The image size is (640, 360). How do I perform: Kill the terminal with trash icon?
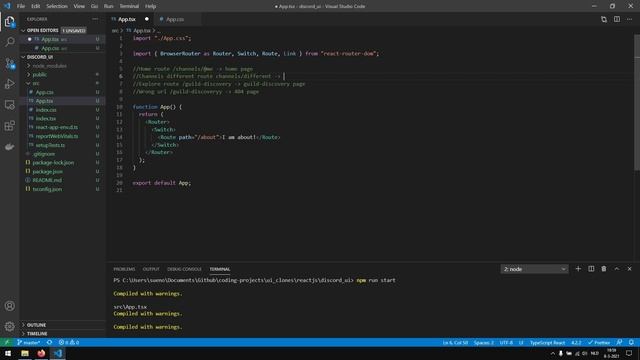click(x=604, y=269)
